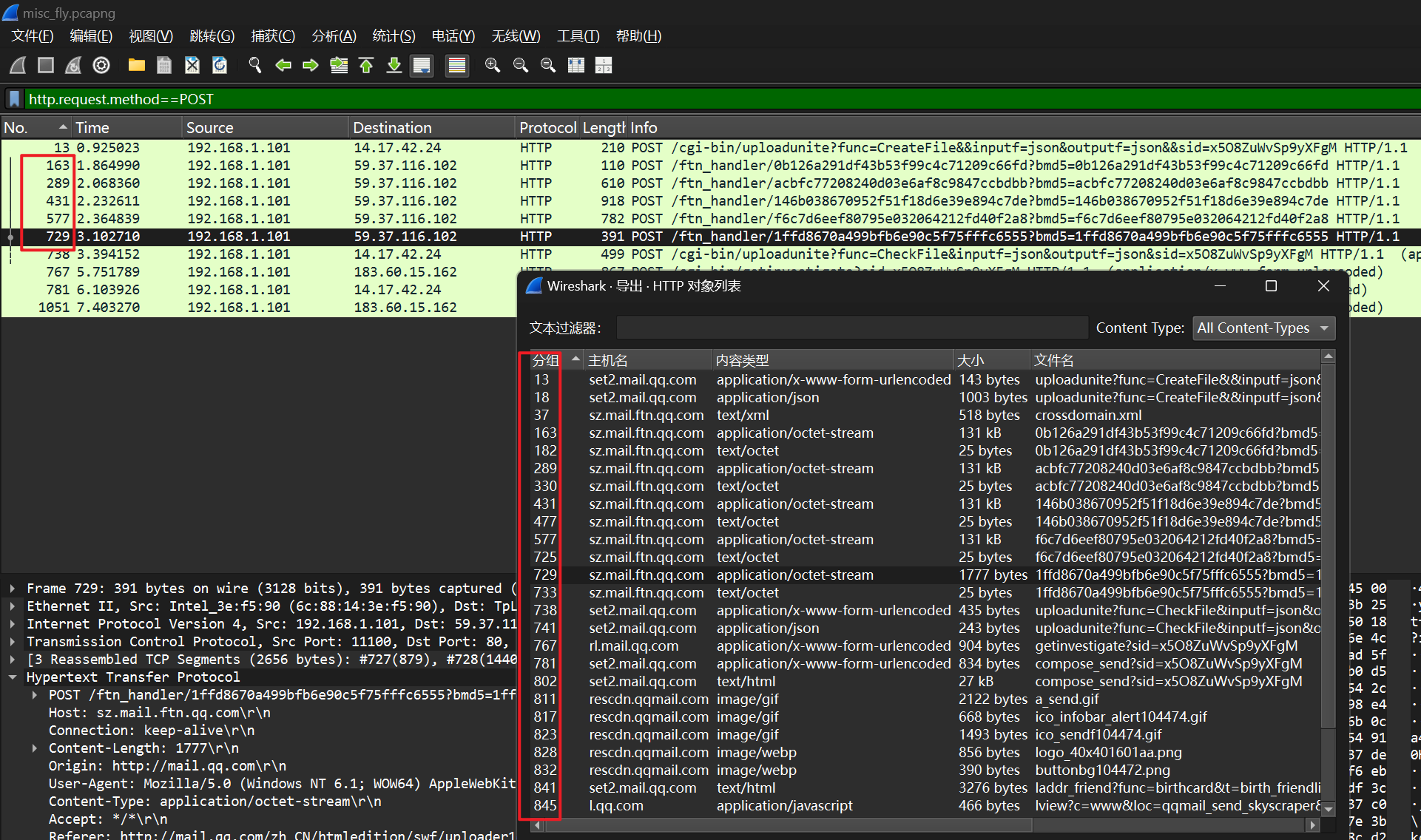Open the 统计(S) menu
Image resolution: width=1421 pixels, height=840 pixels.
pyautogui.click(x=394, y=35)
